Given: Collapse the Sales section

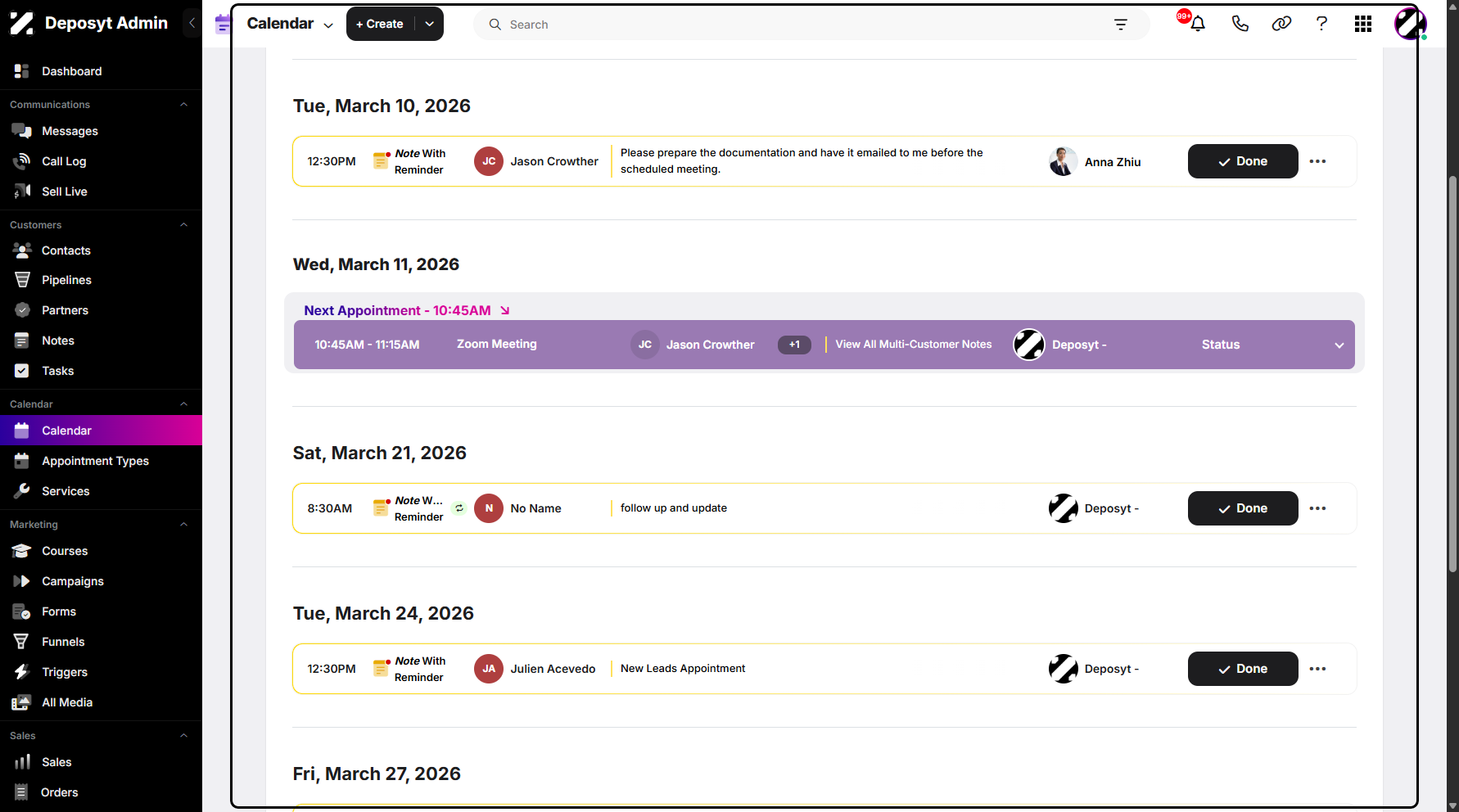Looking at the screenshot, I should [x=183, y=736].
